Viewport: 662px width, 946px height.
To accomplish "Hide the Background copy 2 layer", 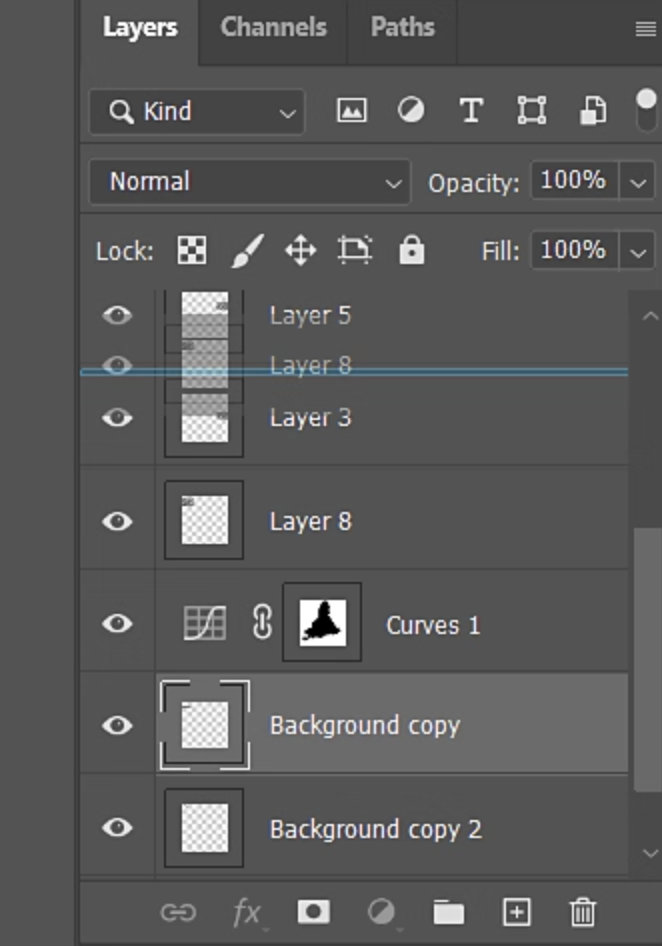I will (117, 828).
